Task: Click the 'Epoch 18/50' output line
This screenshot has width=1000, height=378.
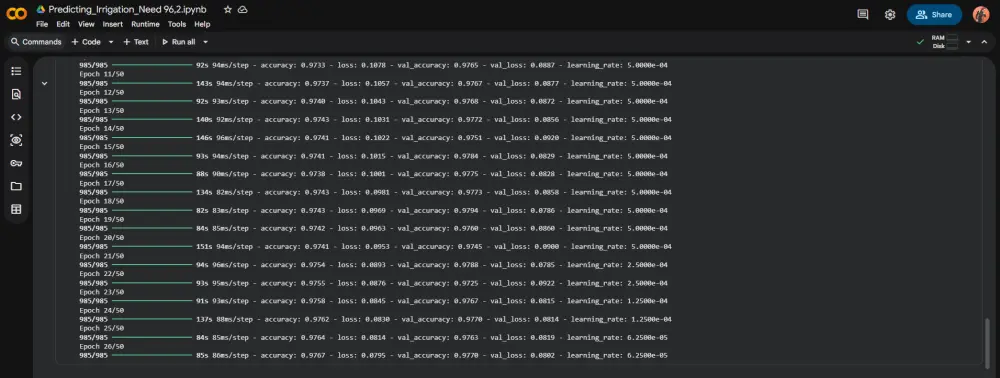Action: pyautogui.click(x=101, y=201)
